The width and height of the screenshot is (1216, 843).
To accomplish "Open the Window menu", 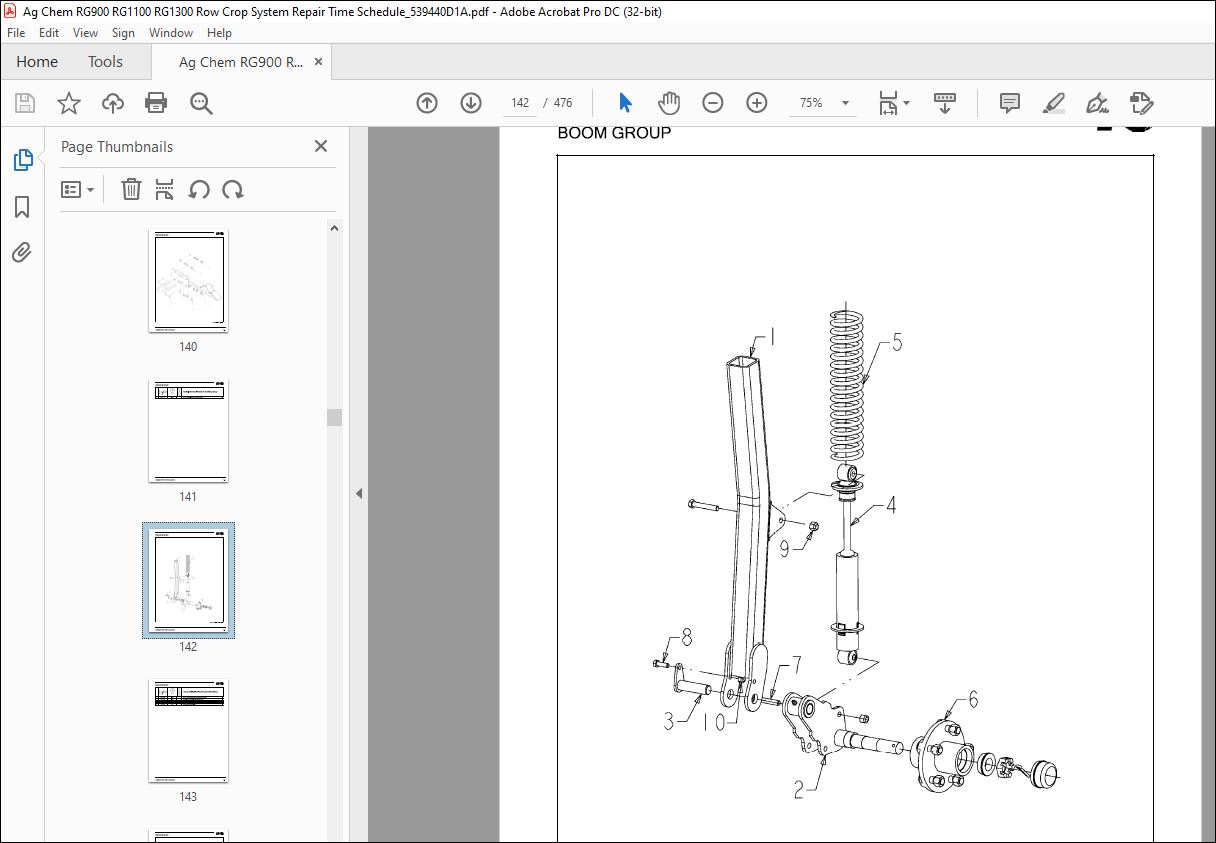I will [x=171, y=33].
